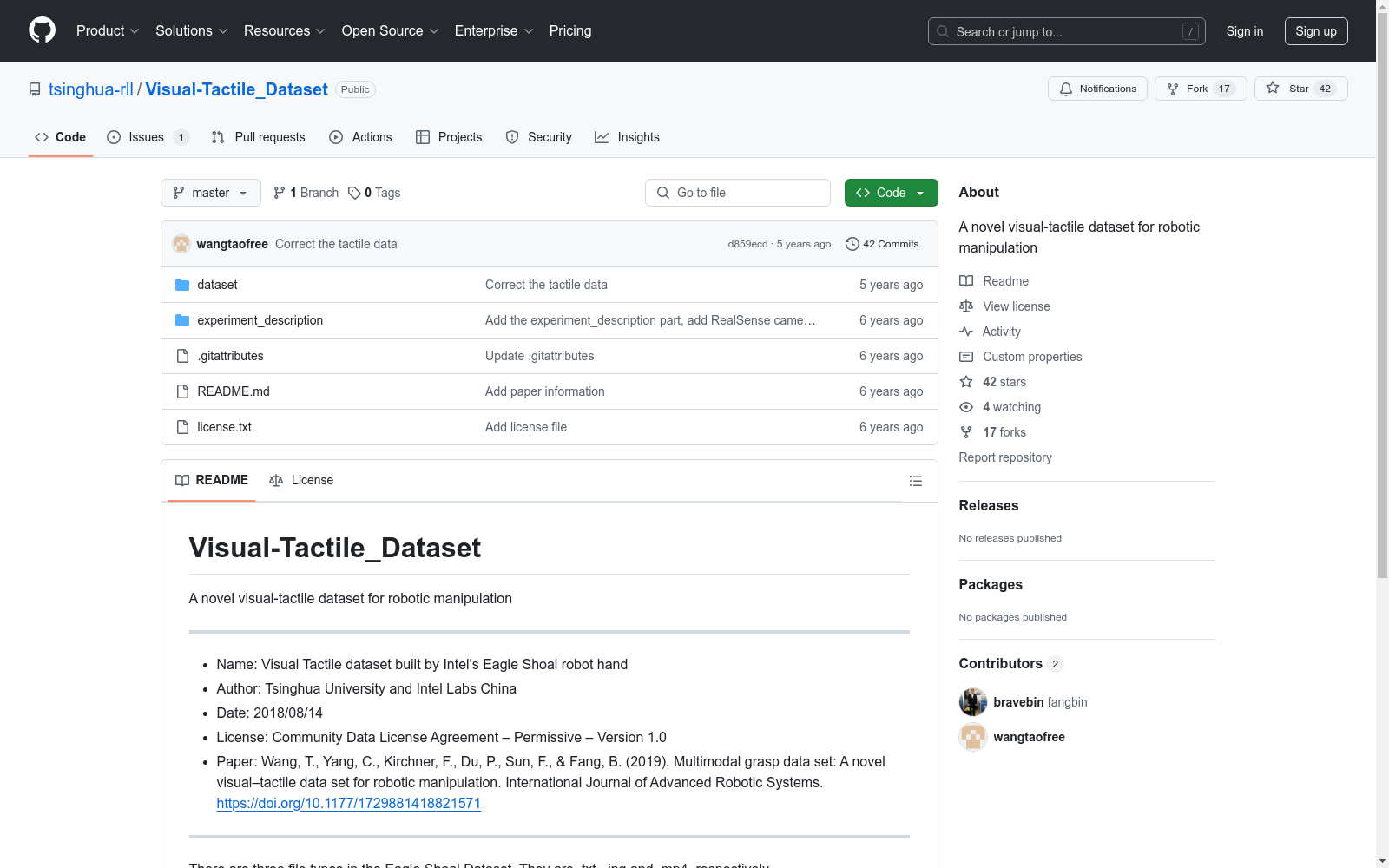
Task: Click the Custom properties note icon
Action: tap(966, 357)
